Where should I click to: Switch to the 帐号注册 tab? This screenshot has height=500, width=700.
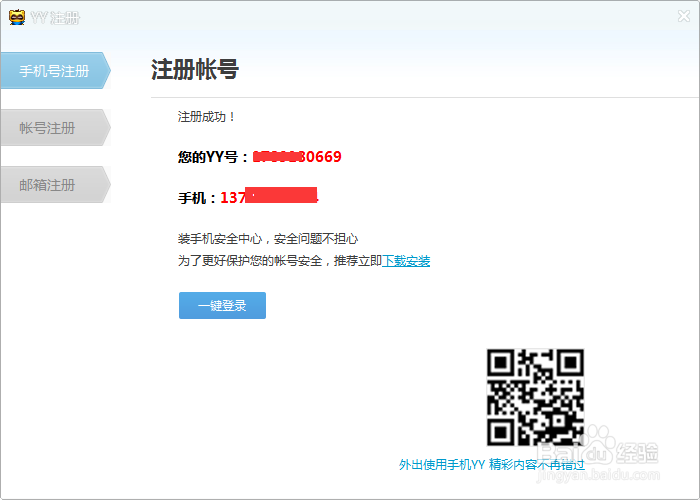[55, 128]
